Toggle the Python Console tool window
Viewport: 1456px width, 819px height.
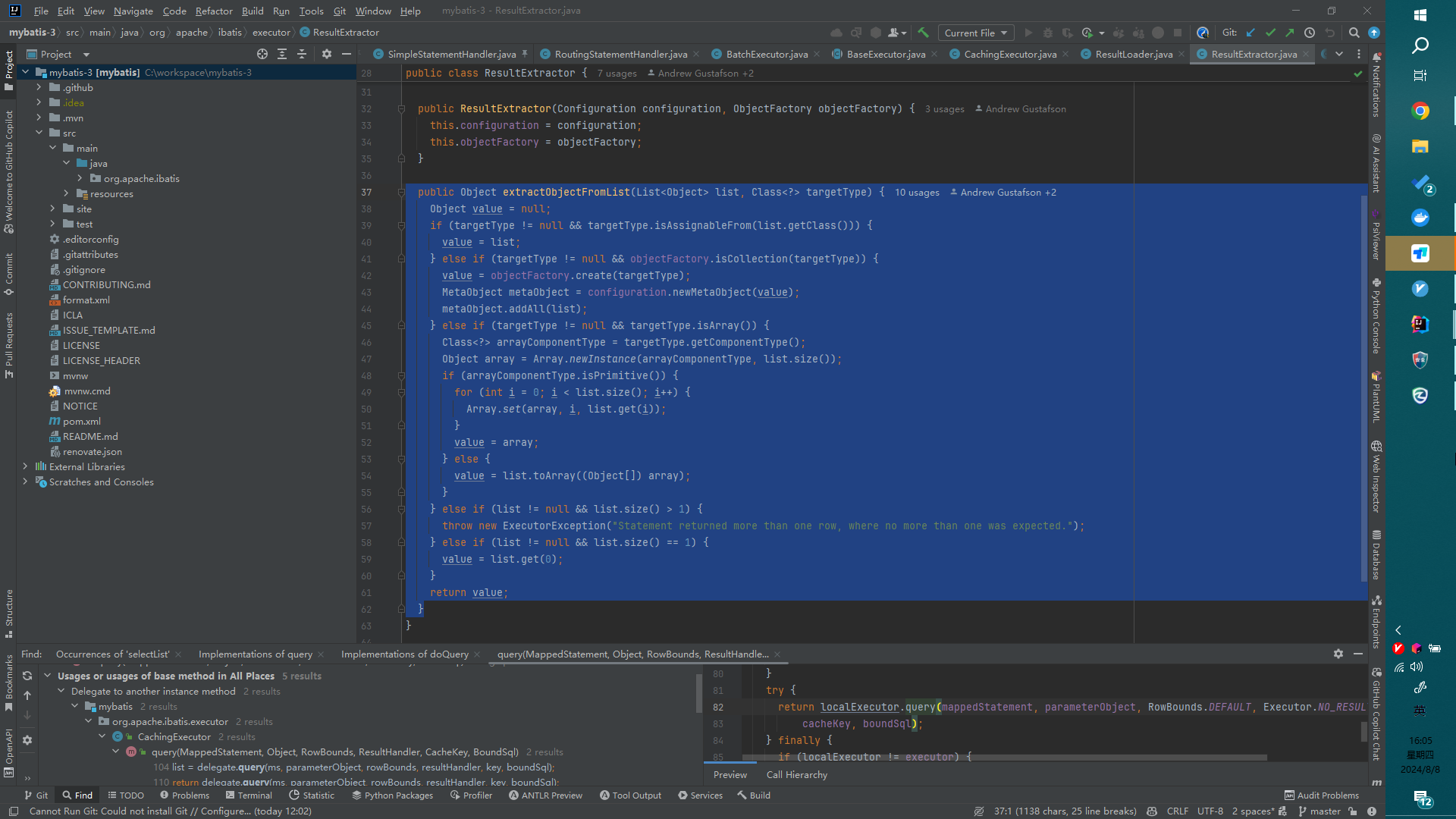(x=1376, y=316)
